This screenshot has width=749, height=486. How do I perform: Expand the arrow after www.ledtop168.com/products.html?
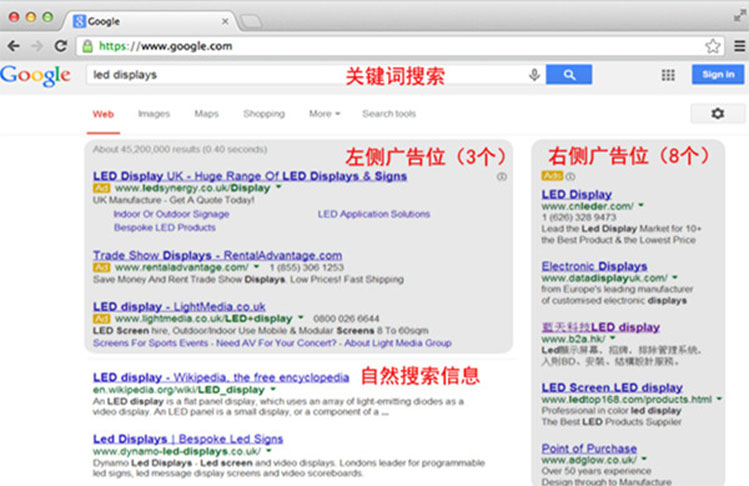click(x=719, y=399)
